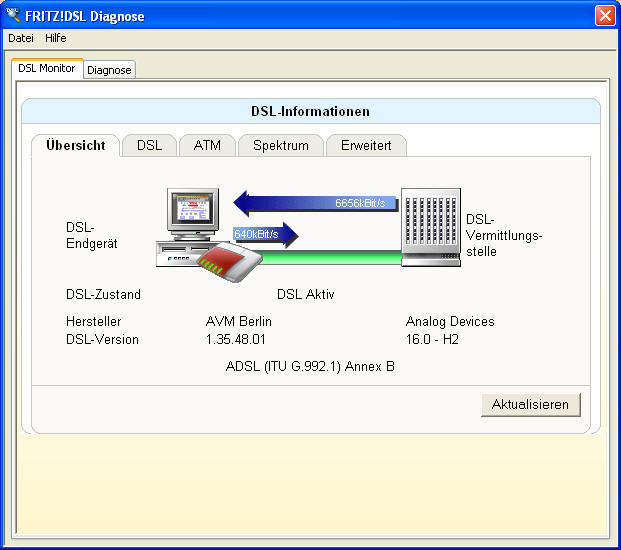
Task: Click the FRITZ!DSL app icon in title bar
Action: click(x=13, y=15)
